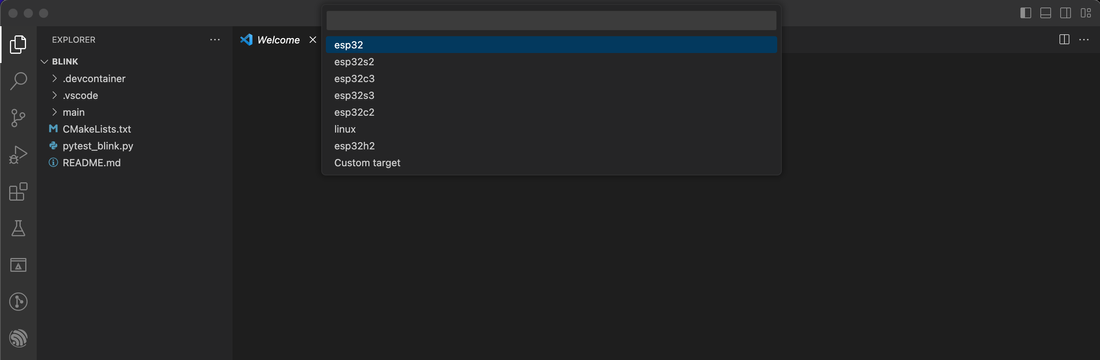Screen dimensions: 1100x360
Task: Toggle the primary side bar layout
Action: [1026, 13]
